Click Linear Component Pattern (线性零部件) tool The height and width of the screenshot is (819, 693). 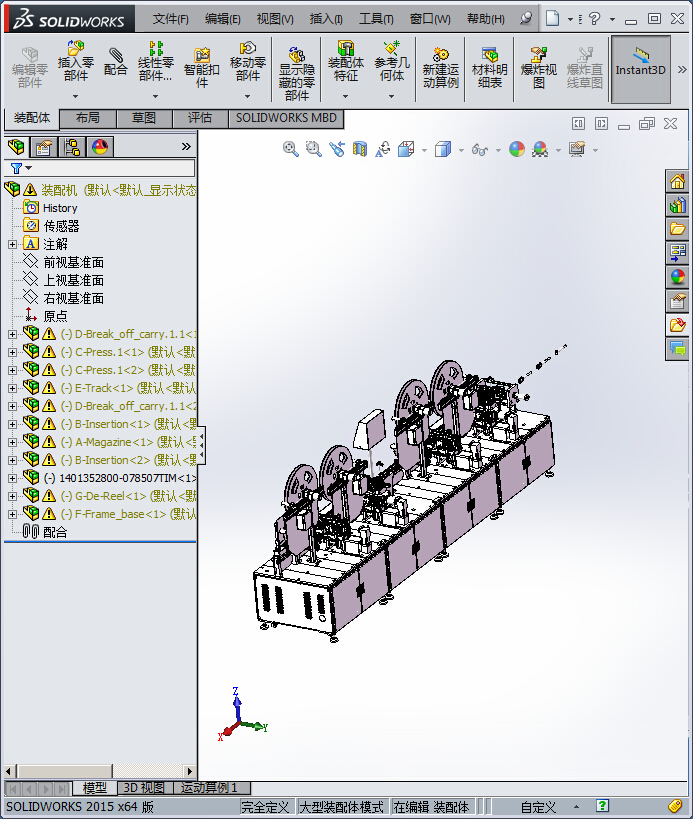[155, 62]
